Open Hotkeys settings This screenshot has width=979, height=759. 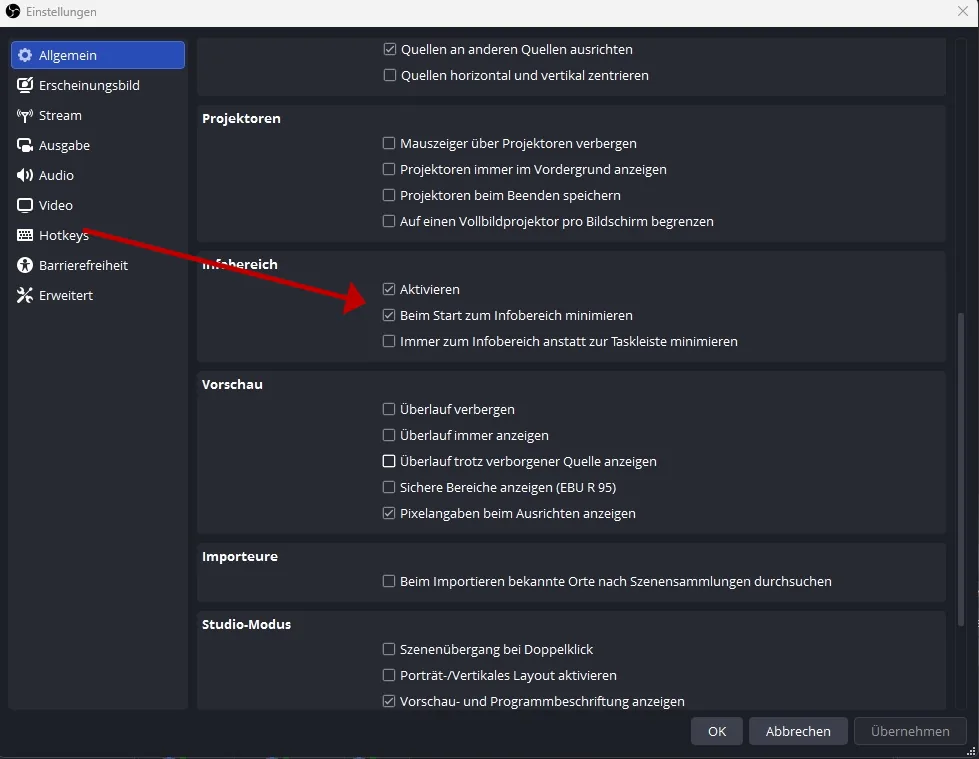point(98,235)
